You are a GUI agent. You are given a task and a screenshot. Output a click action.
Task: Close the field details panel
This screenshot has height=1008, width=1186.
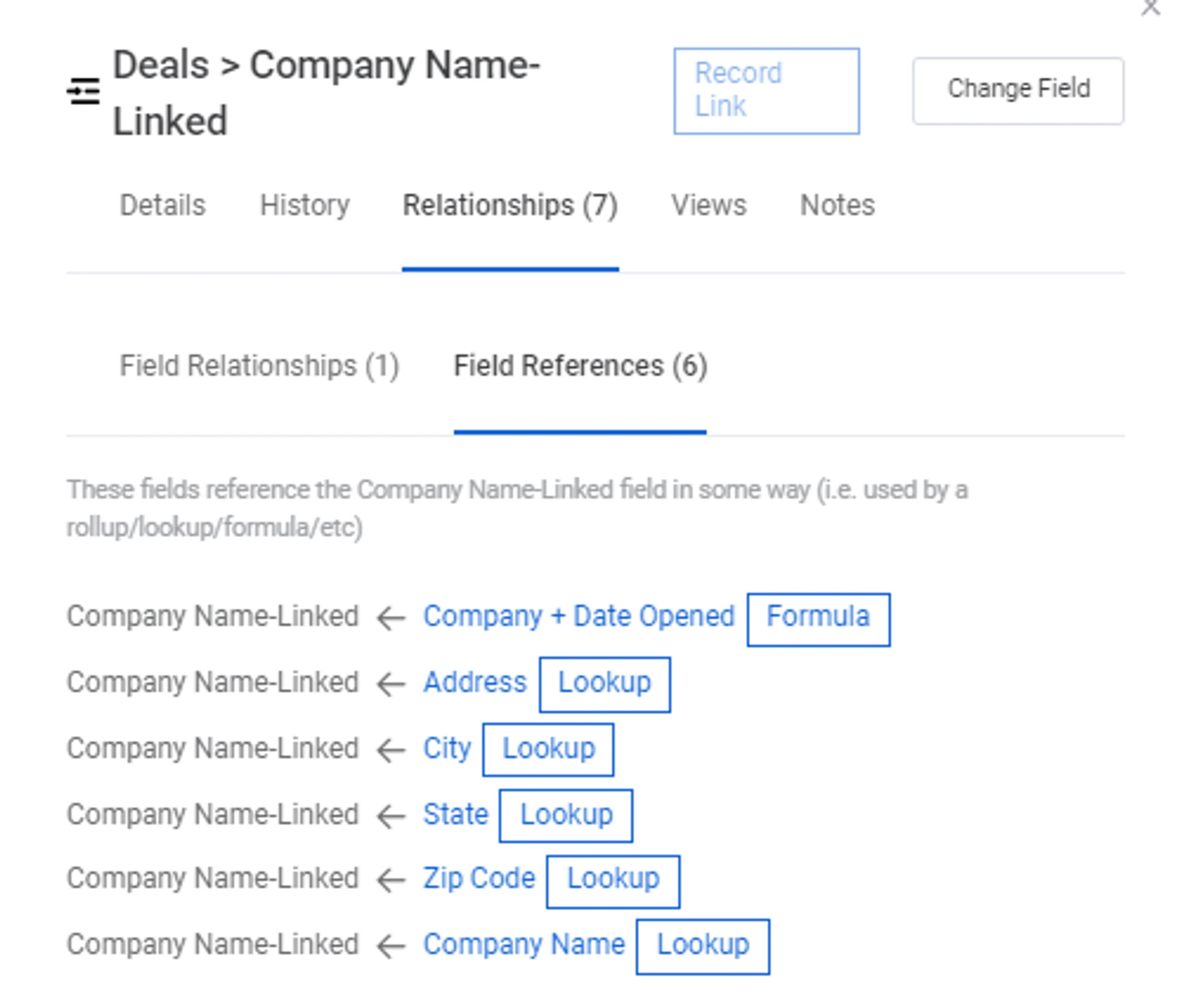point(1150,8)
